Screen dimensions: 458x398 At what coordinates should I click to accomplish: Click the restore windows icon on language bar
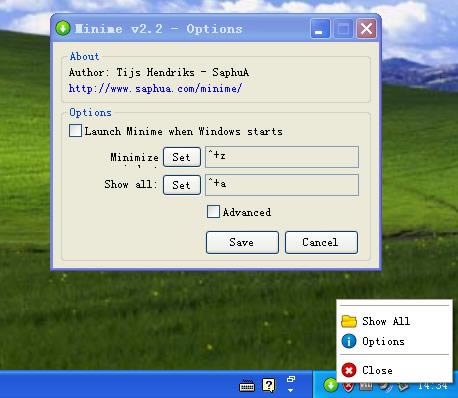tap(291, 379)
